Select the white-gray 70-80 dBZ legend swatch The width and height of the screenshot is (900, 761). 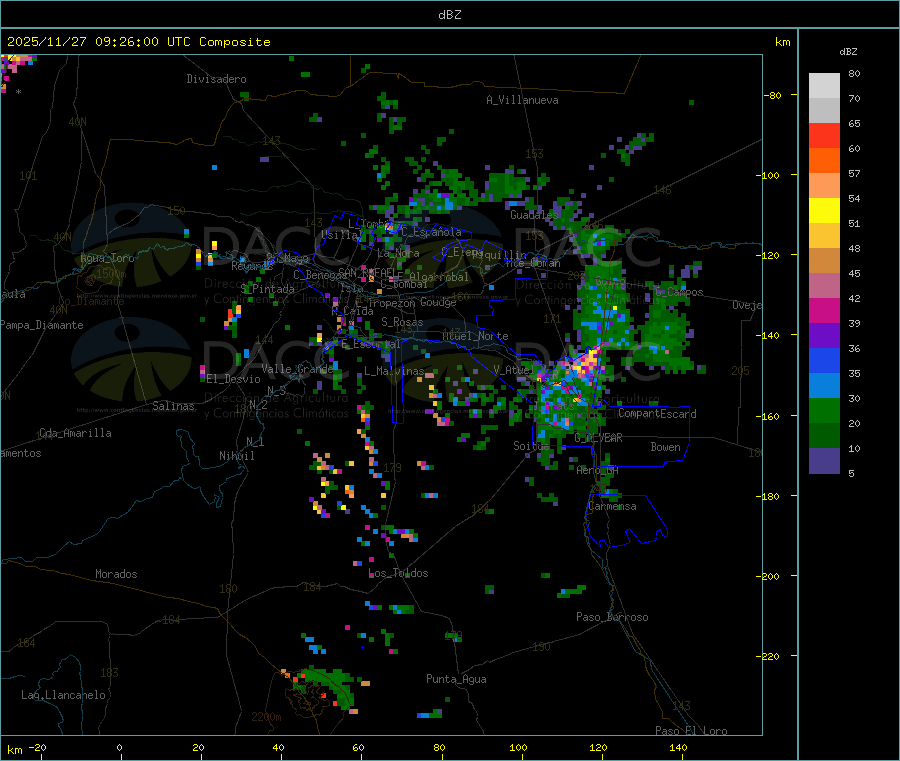click(x=824, y=86)
